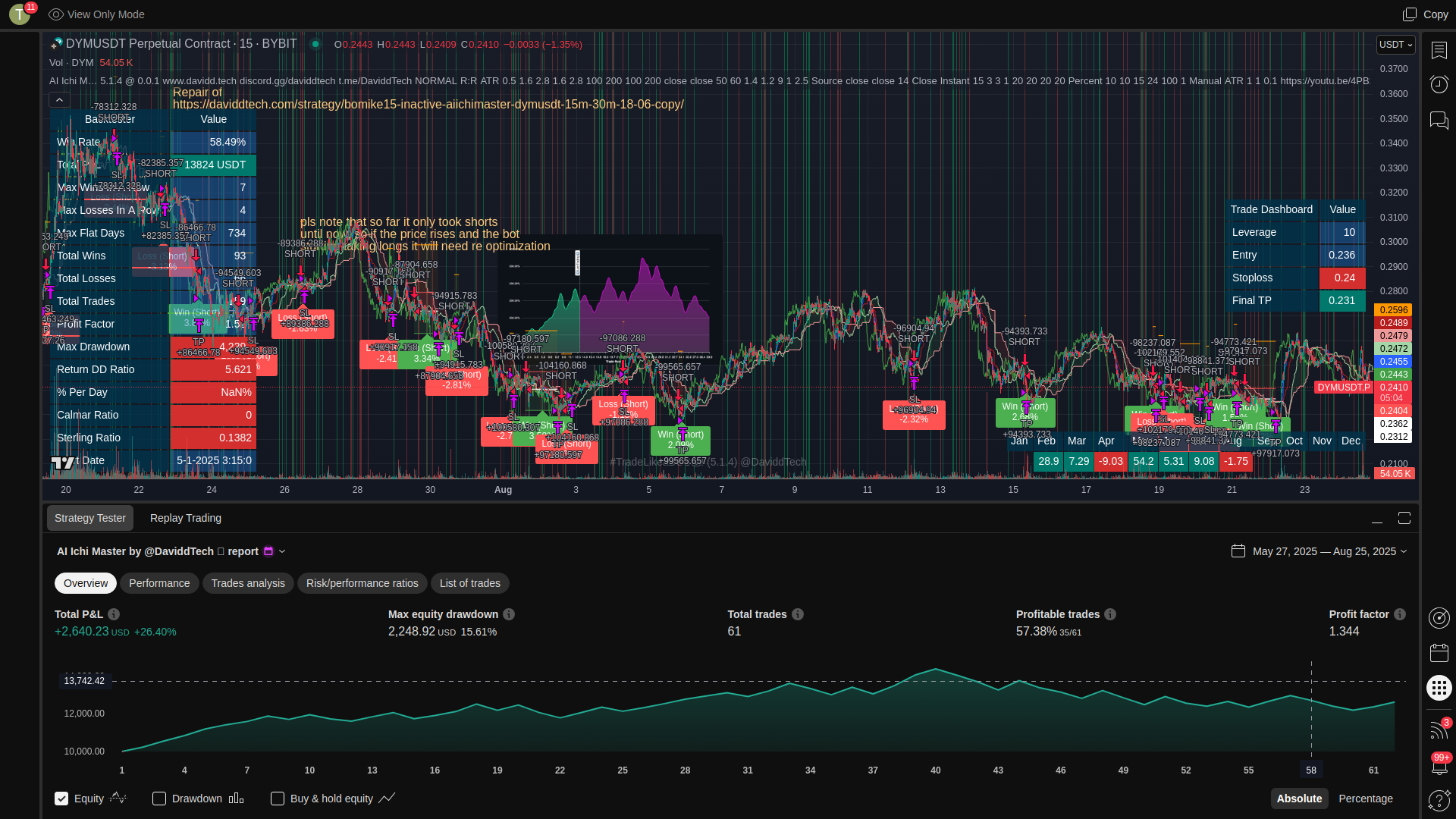Click the DYMUSDT.P price label

point(1343,388)
